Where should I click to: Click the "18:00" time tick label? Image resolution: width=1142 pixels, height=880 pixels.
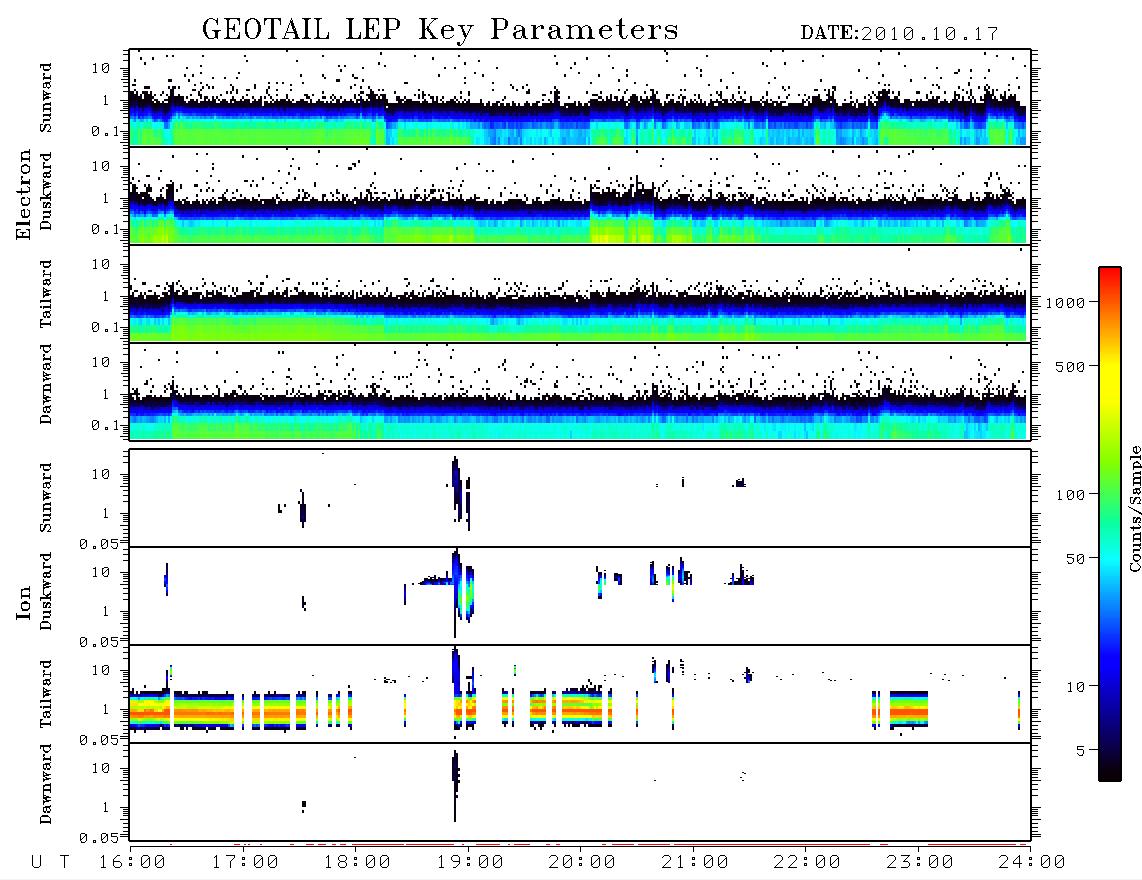click(358, 863)
